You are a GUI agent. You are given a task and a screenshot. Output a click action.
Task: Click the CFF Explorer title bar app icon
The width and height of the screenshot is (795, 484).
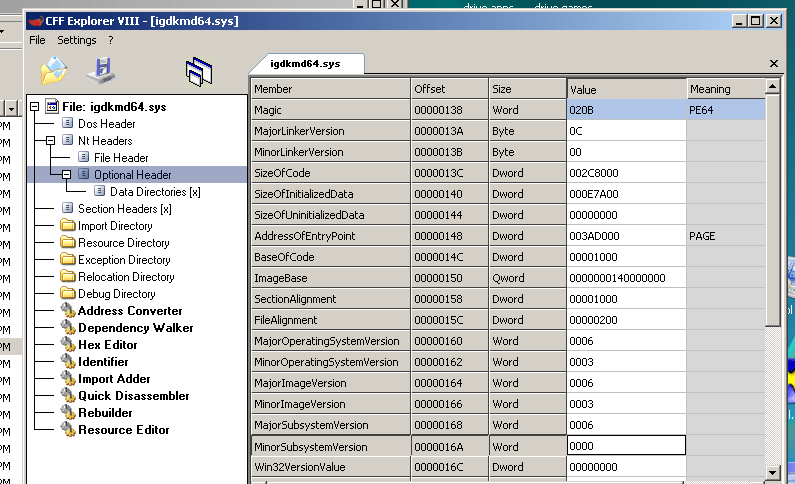(x=35, y=21)
